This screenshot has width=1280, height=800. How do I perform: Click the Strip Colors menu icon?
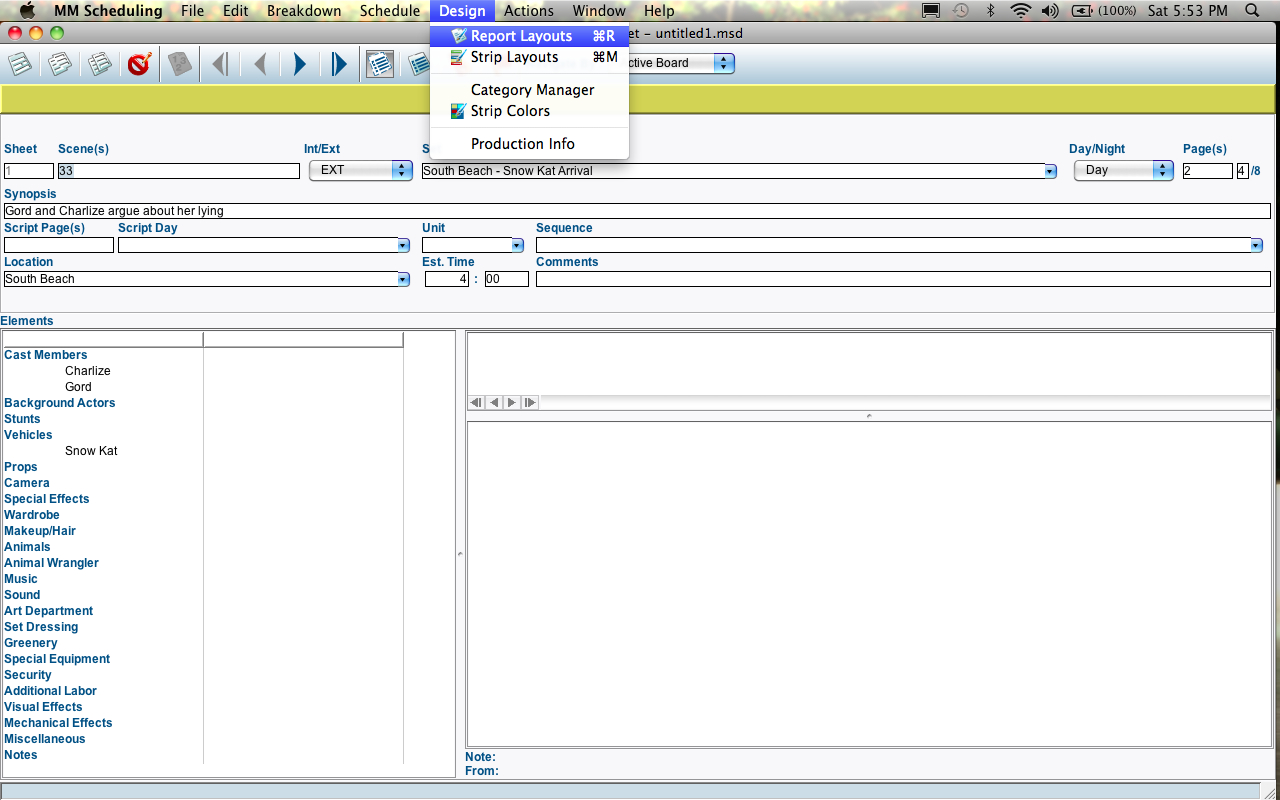tap(458, 111)
